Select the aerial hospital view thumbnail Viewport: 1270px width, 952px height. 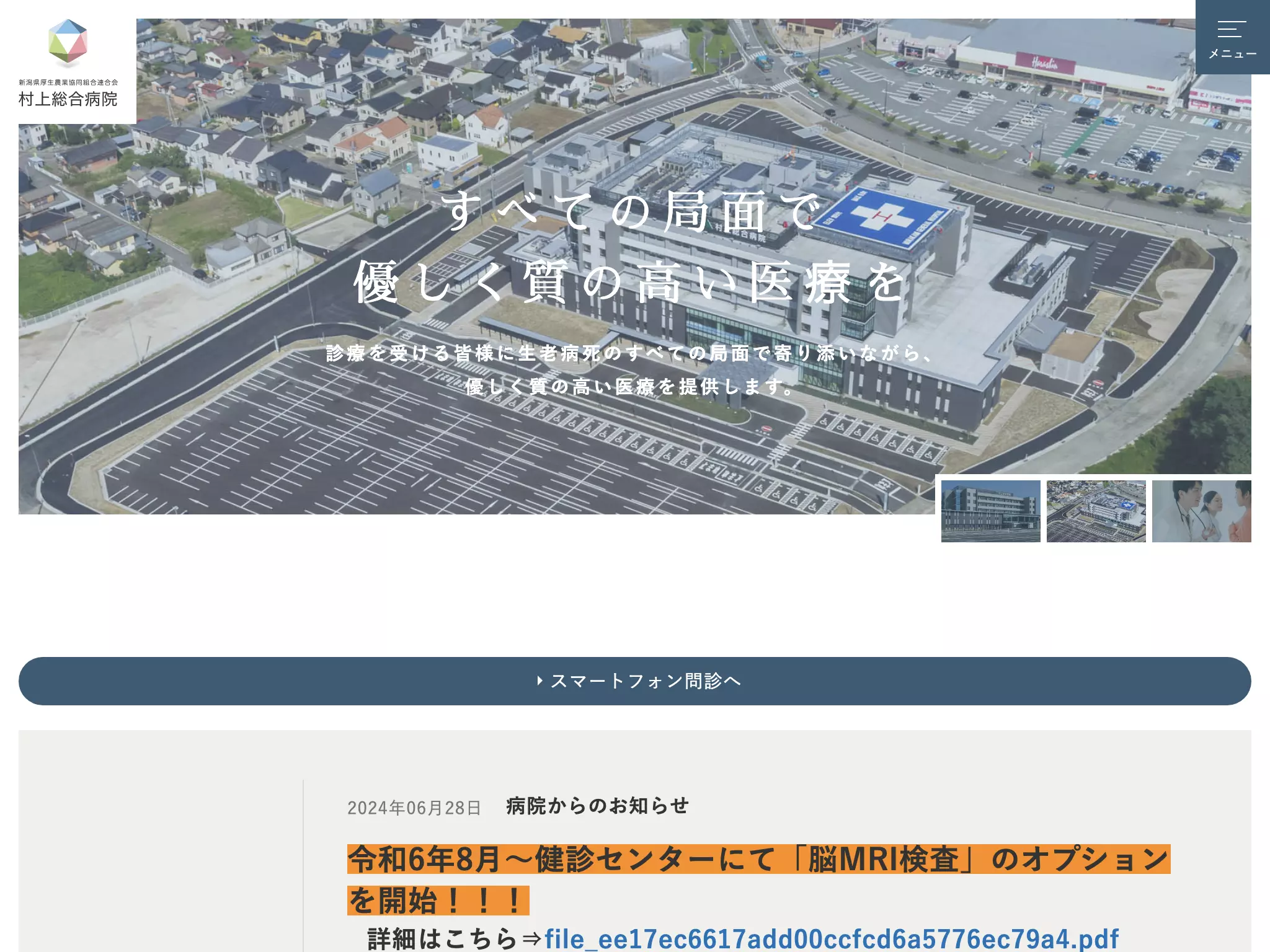coord(1096,511)
